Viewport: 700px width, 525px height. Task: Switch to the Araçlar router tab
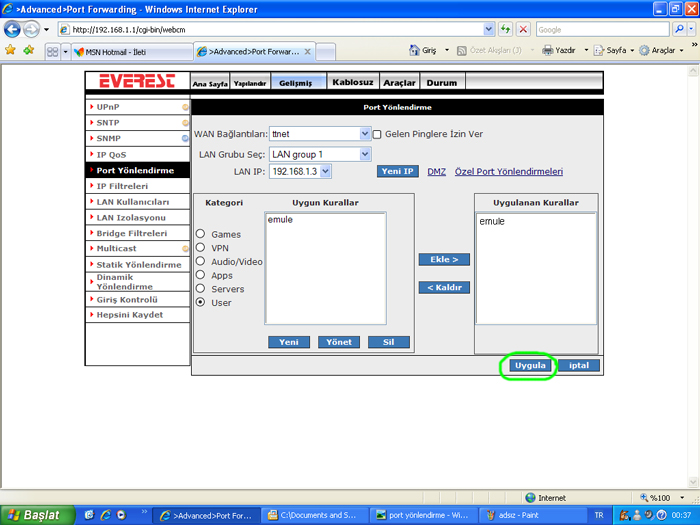point(399,83)
